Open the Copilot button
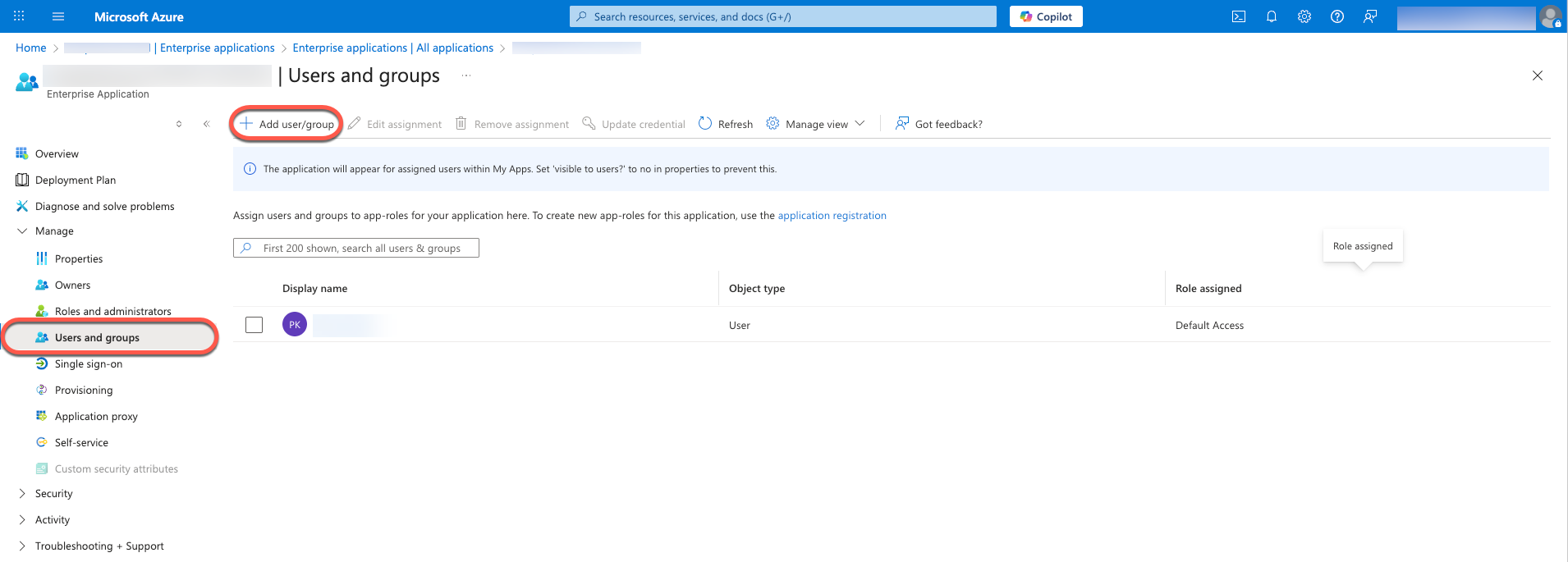This screenshot has width=1568, height=562. pyautogui.click(x=1046, y=16)
